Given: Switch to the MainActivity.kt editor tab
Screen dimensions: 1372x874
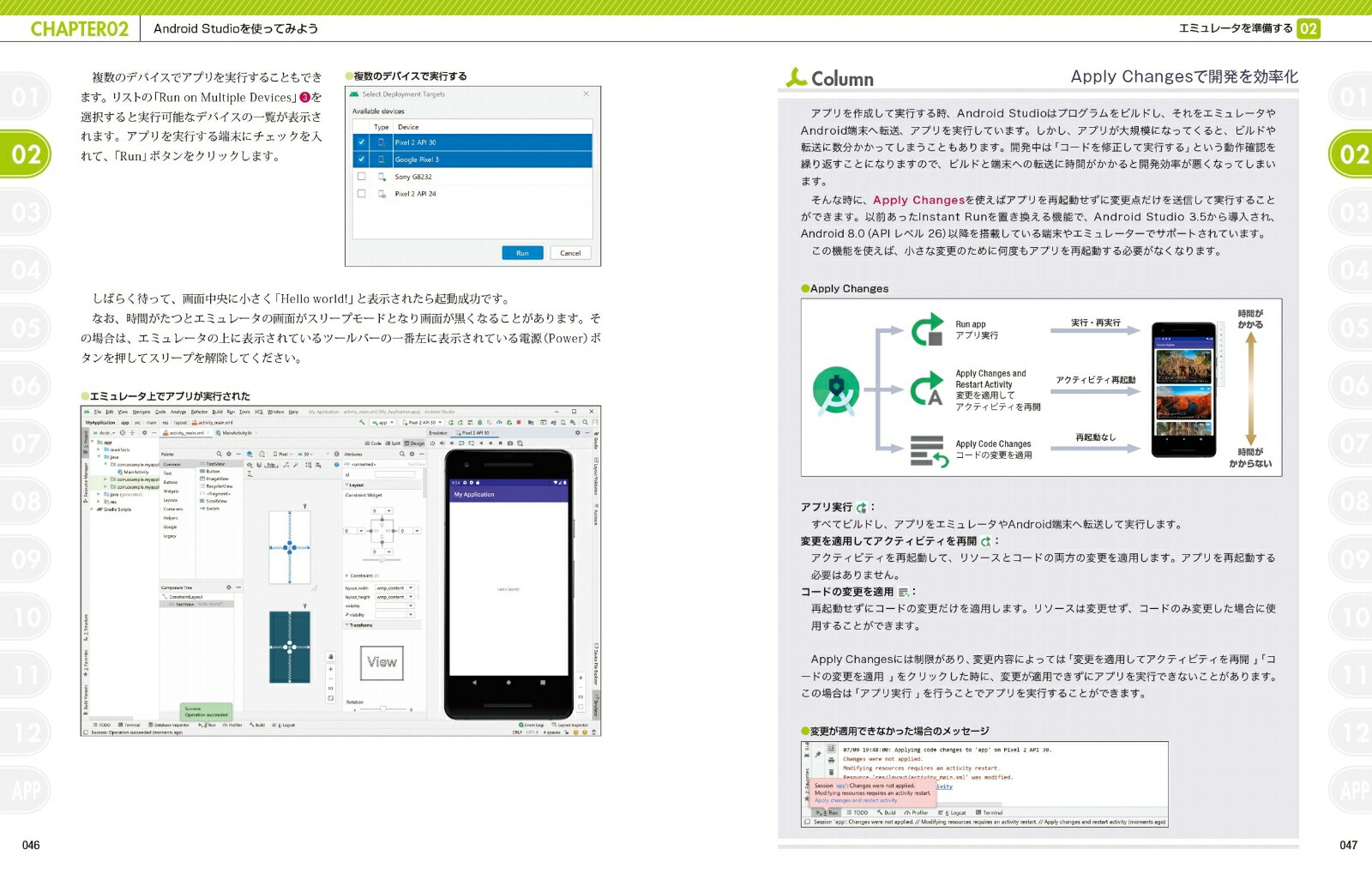Looking at the screenshot, I should coord(237,433).
